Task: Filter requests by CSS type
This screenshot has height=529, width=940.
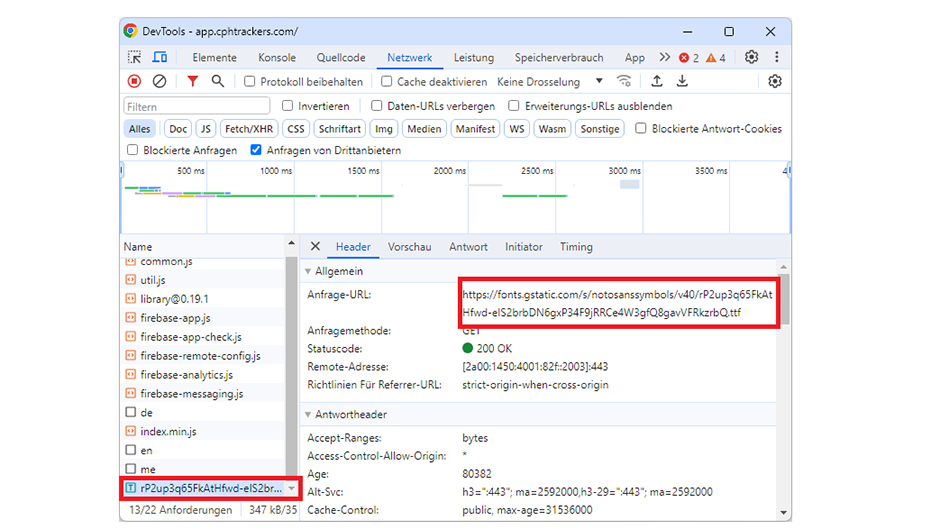Action: [x=296, y=128]
